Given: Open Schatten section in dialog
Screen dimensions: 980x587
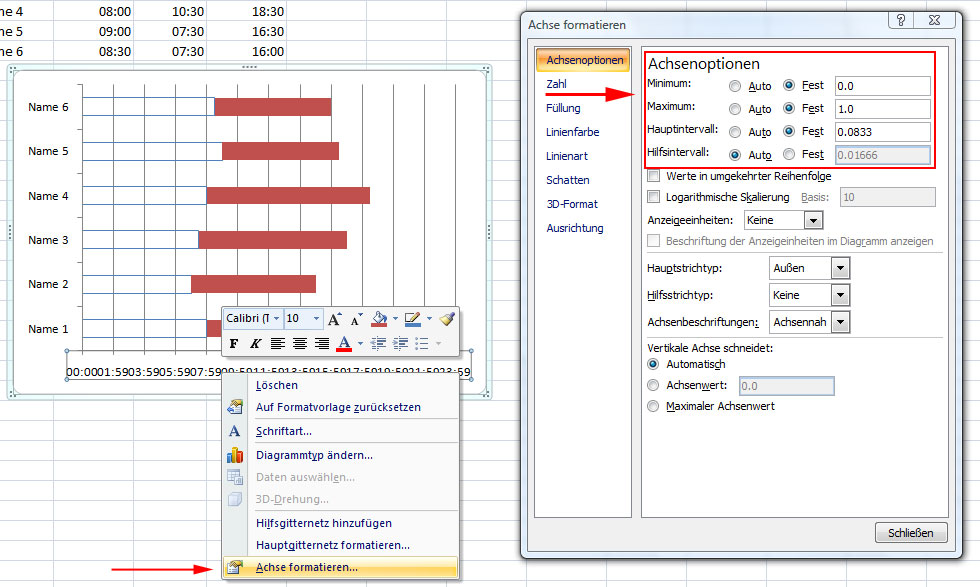Looking at the screenshot, I should tap(568, 180).
